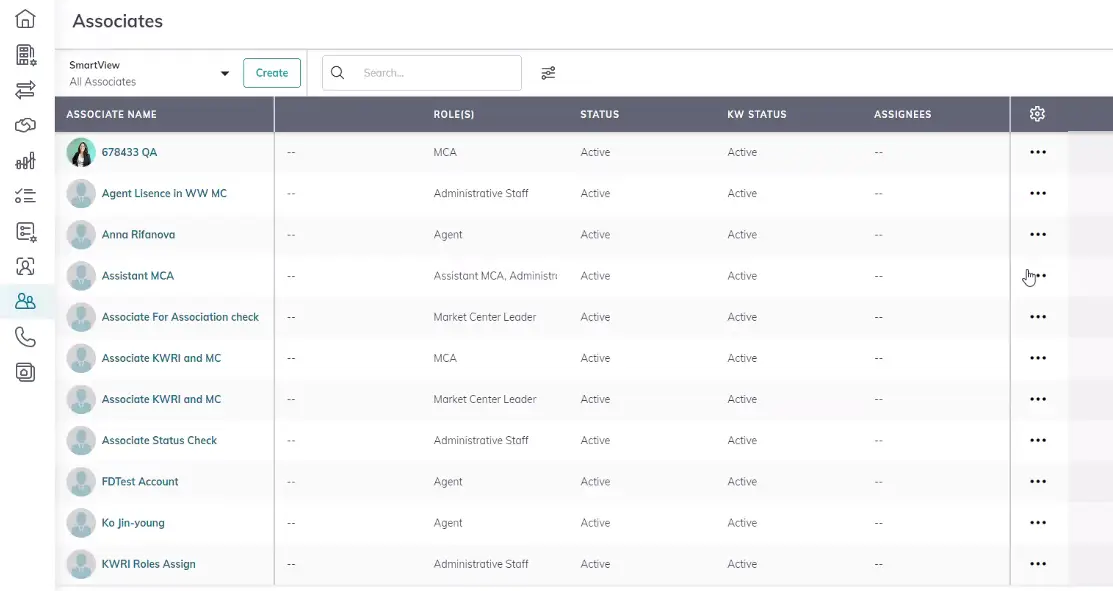Open Associate Status Check profile
1113x591 pixels.
pyautogui.click(x=159, y=440)
